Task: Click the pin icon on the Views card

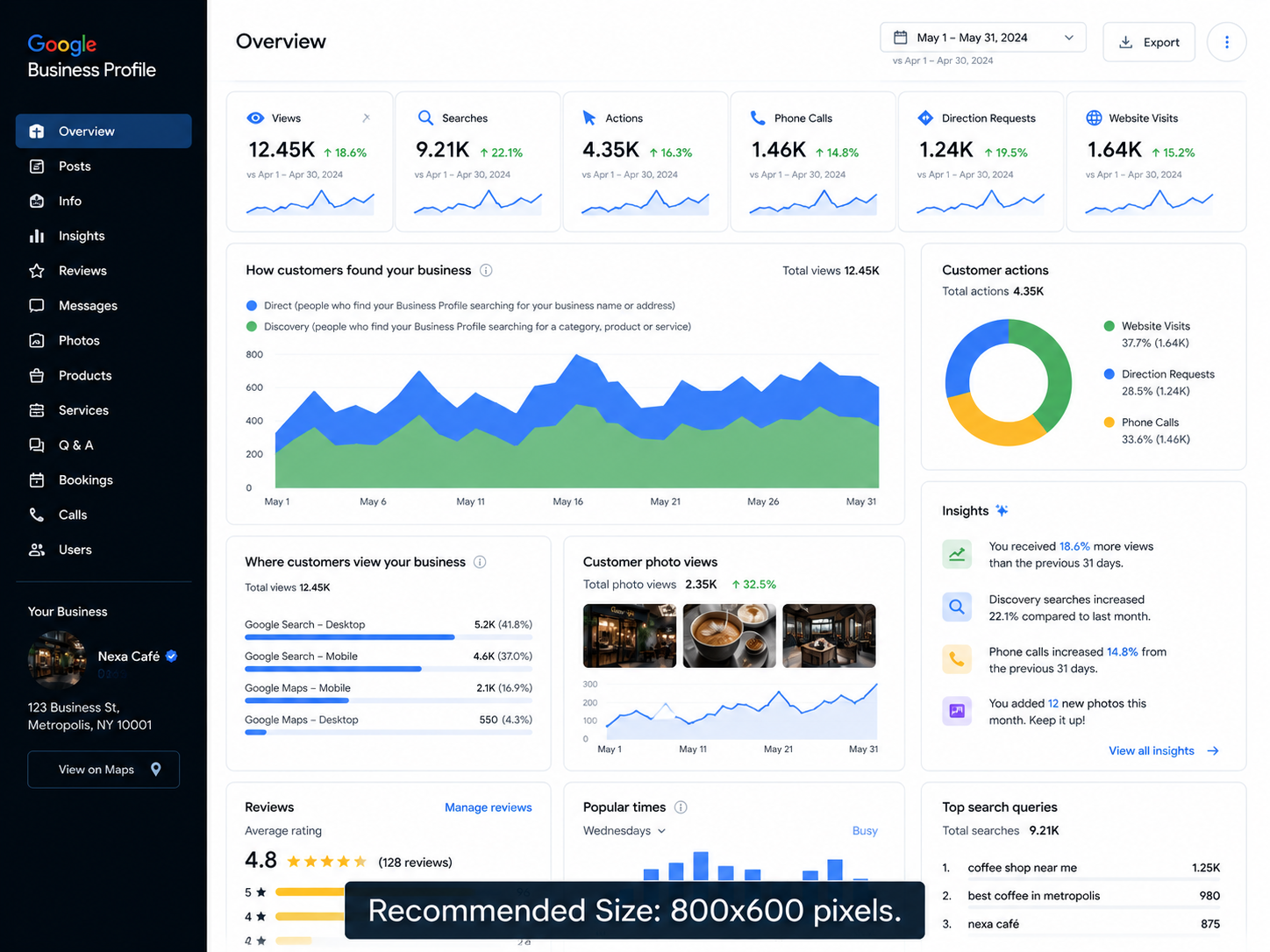Action: click(x=366, y=117)
